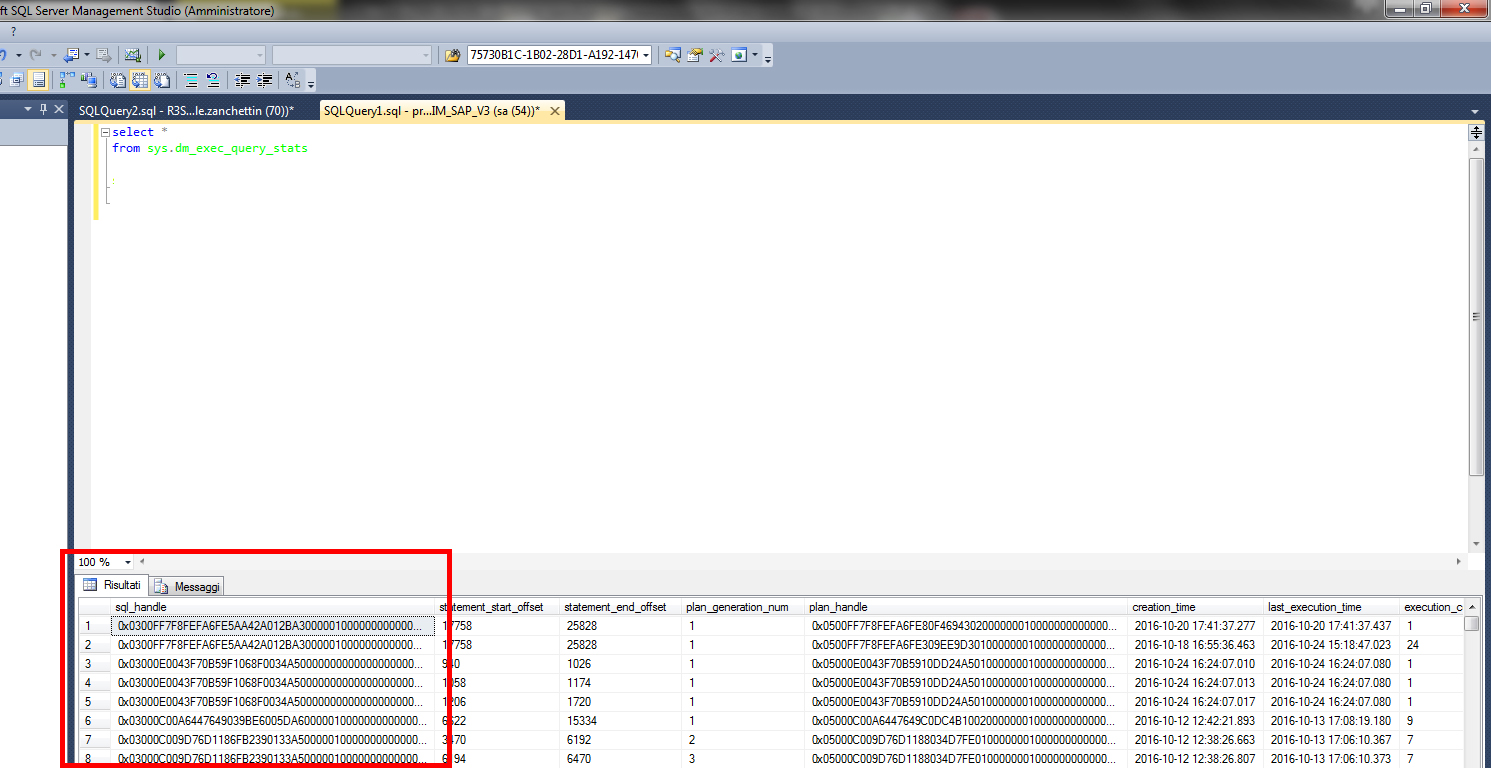Click the Decrease Indent icon
The height and width of the screenshot is (768, 1491).
coord(242,80)
